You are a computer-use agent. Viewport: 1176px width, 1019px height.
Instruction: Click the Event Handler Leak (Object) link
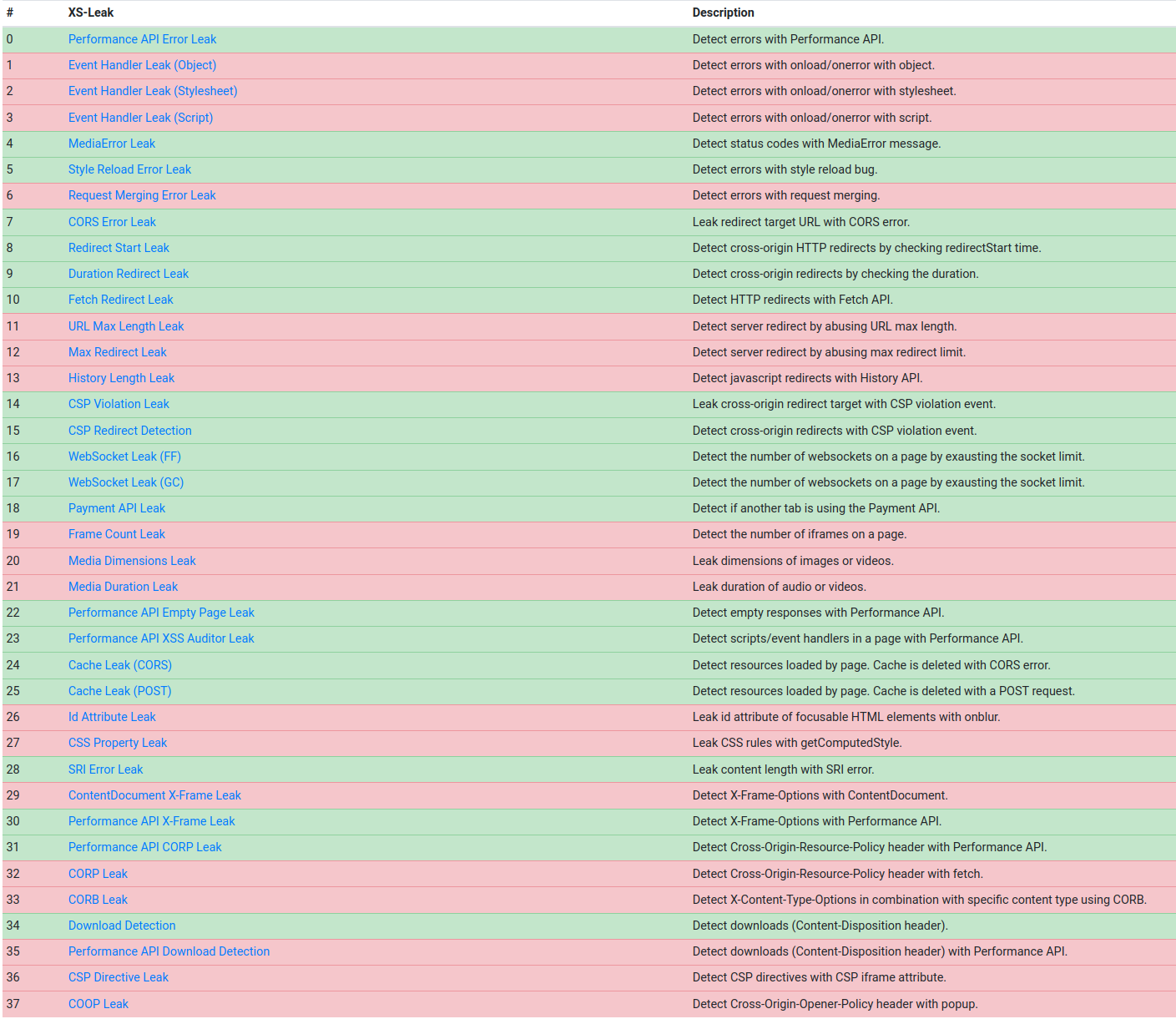pyautogui.click(x=142, y=65)
